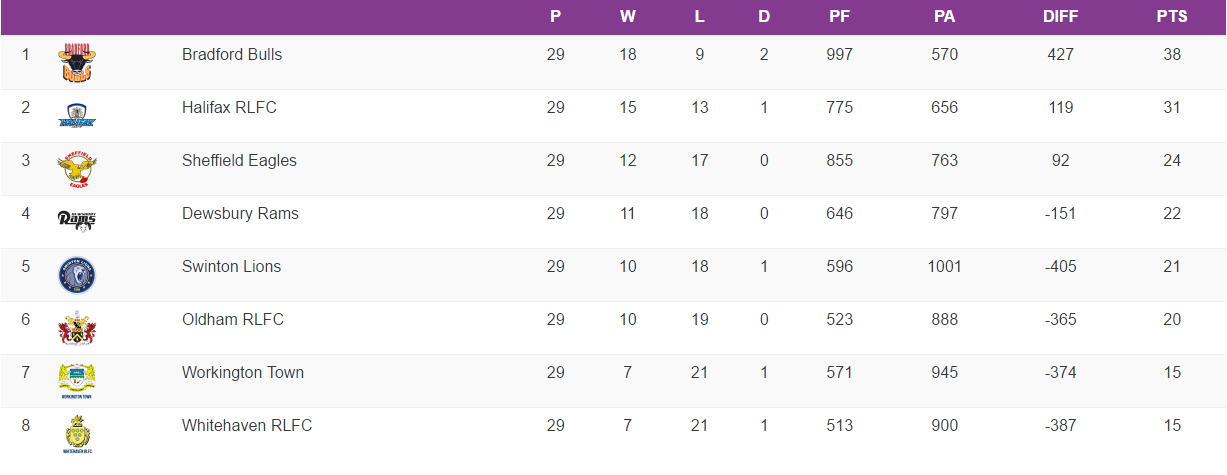
Task: Select the Sheffield Eagles logo
Action: point(77,168)
